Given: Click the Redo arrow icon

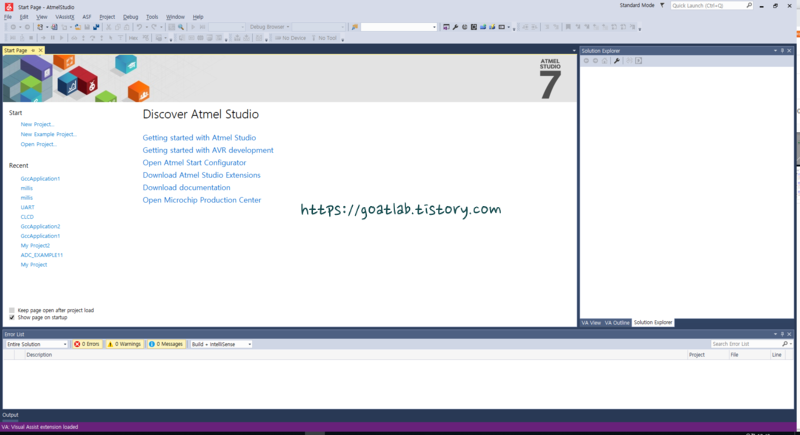Looking at the screenshot, I should tap(154, 27).
